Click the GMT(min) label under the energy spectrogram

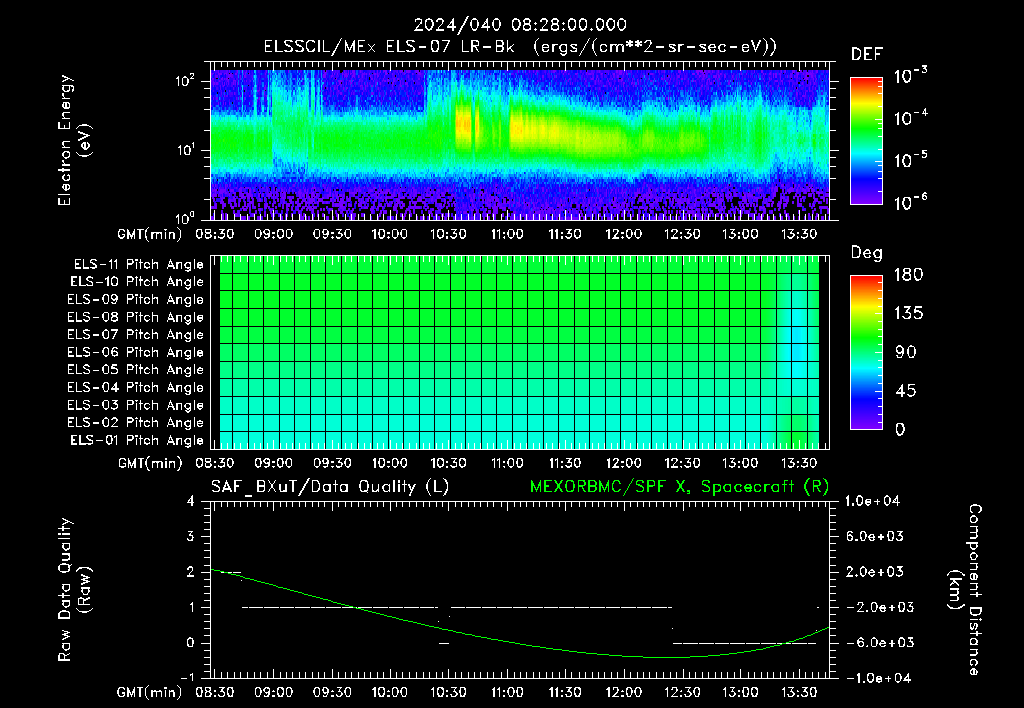pyautogui.click(x=149, y=234)
